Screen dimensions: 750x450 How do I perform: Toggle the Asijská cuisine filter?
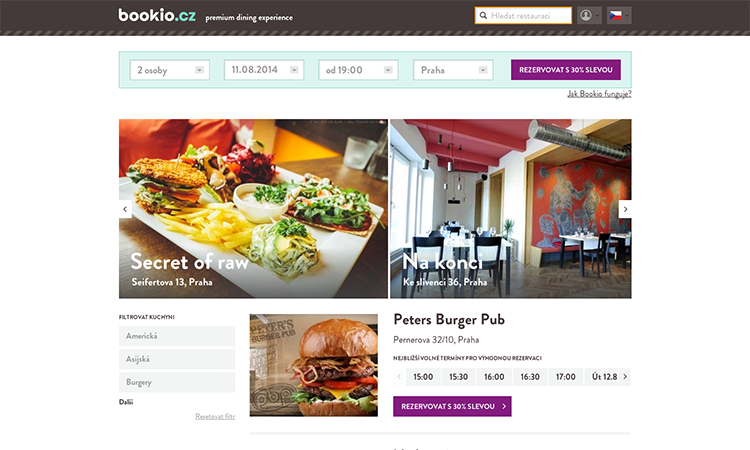click(x=177, y=359)
